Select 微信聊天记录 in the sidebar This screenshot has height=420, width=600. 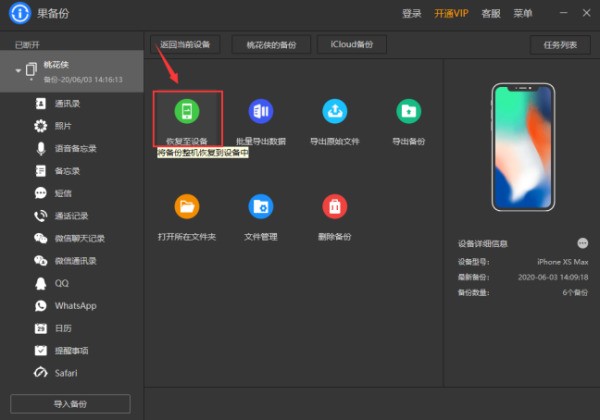(x=80, y=238)
